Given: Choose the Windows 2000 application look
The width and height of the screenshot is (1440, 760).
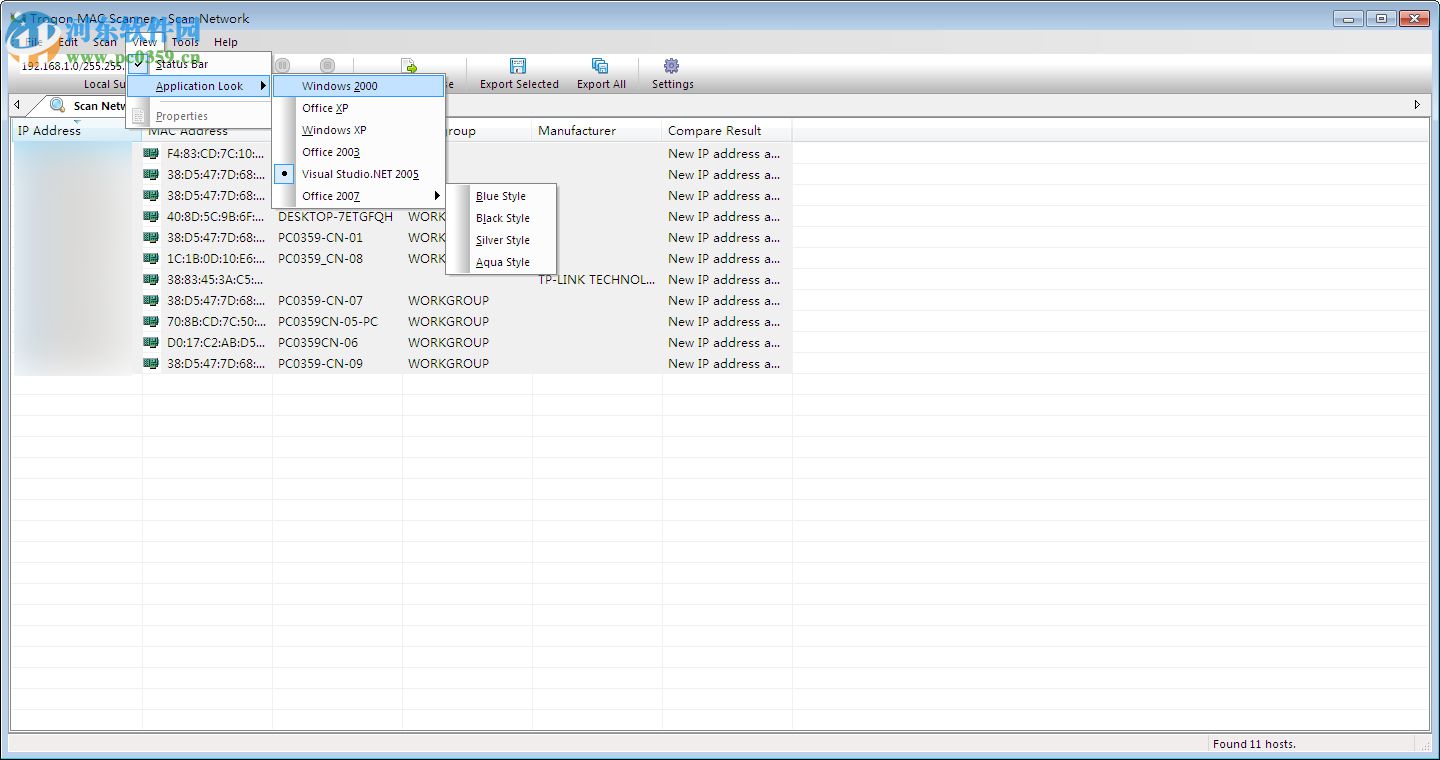Looking at the screenshot, I should pyautogui.click(x=340, y=86).
